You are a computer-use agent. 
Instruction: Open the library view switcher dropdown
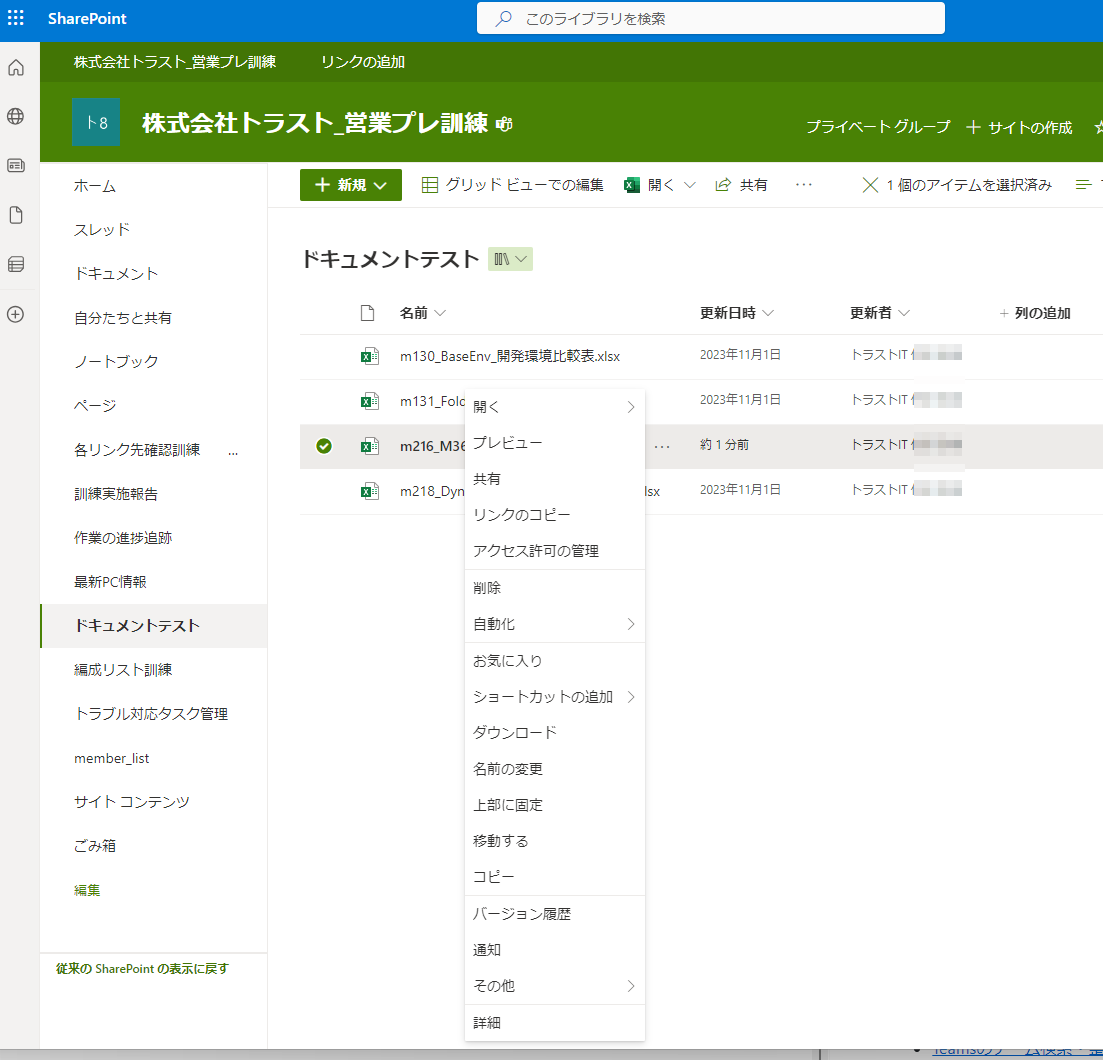click(510, 259)
